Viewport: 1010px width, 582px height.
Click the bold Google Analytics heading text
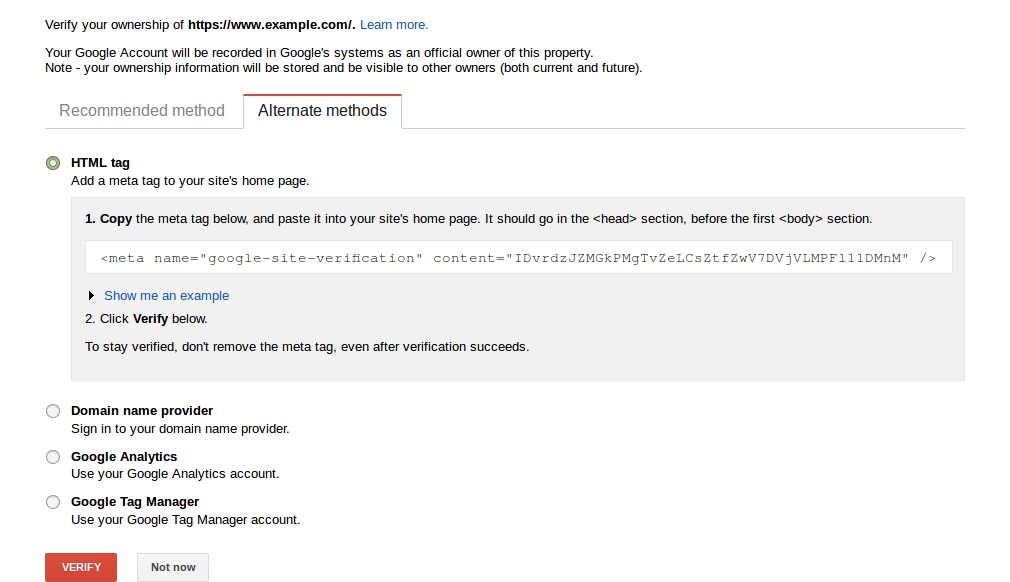tap(124, 457)
